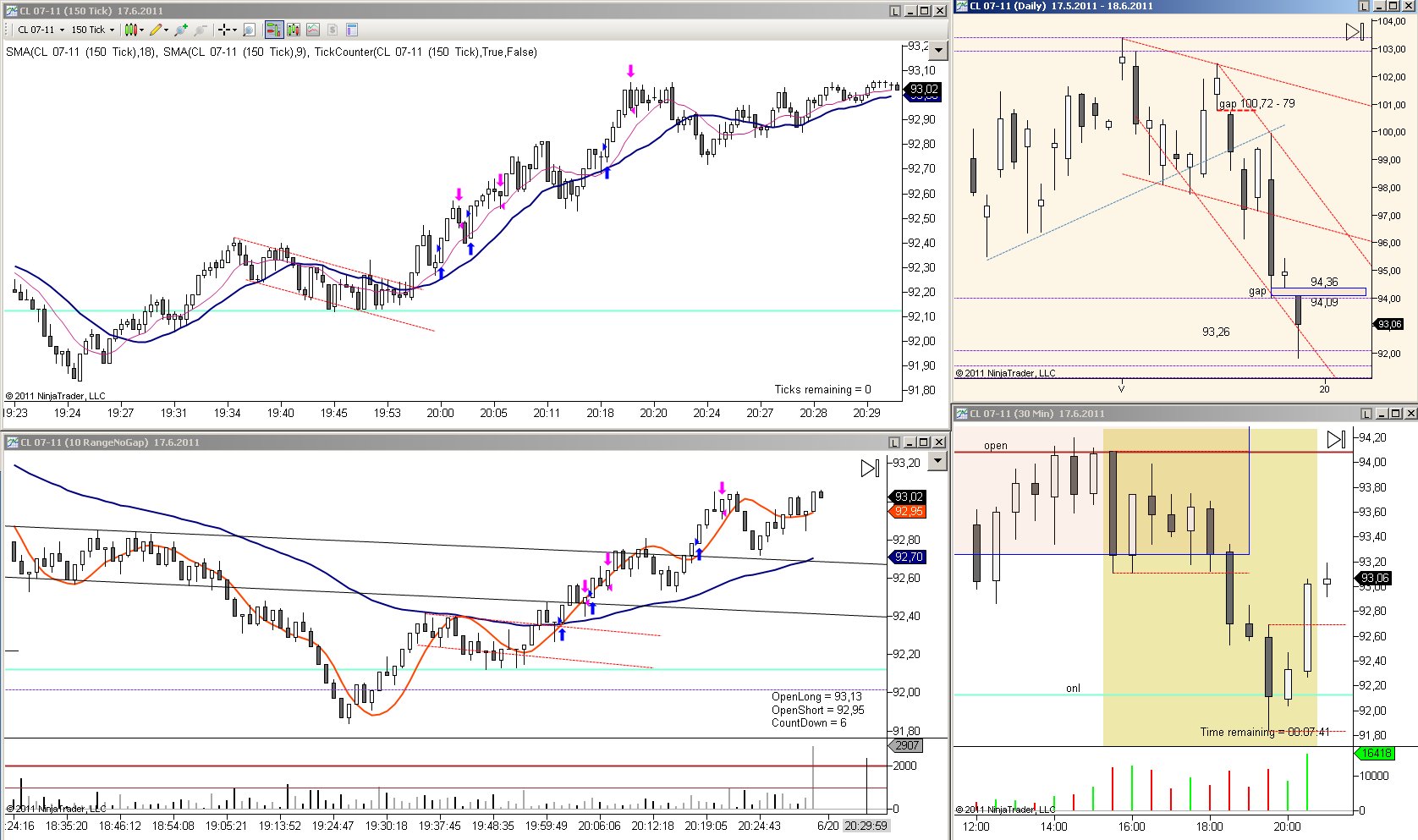
Task: Click the 93,02 price marker on 150 Tick chart
Action: pyautogui.click(x=923, y=89)
